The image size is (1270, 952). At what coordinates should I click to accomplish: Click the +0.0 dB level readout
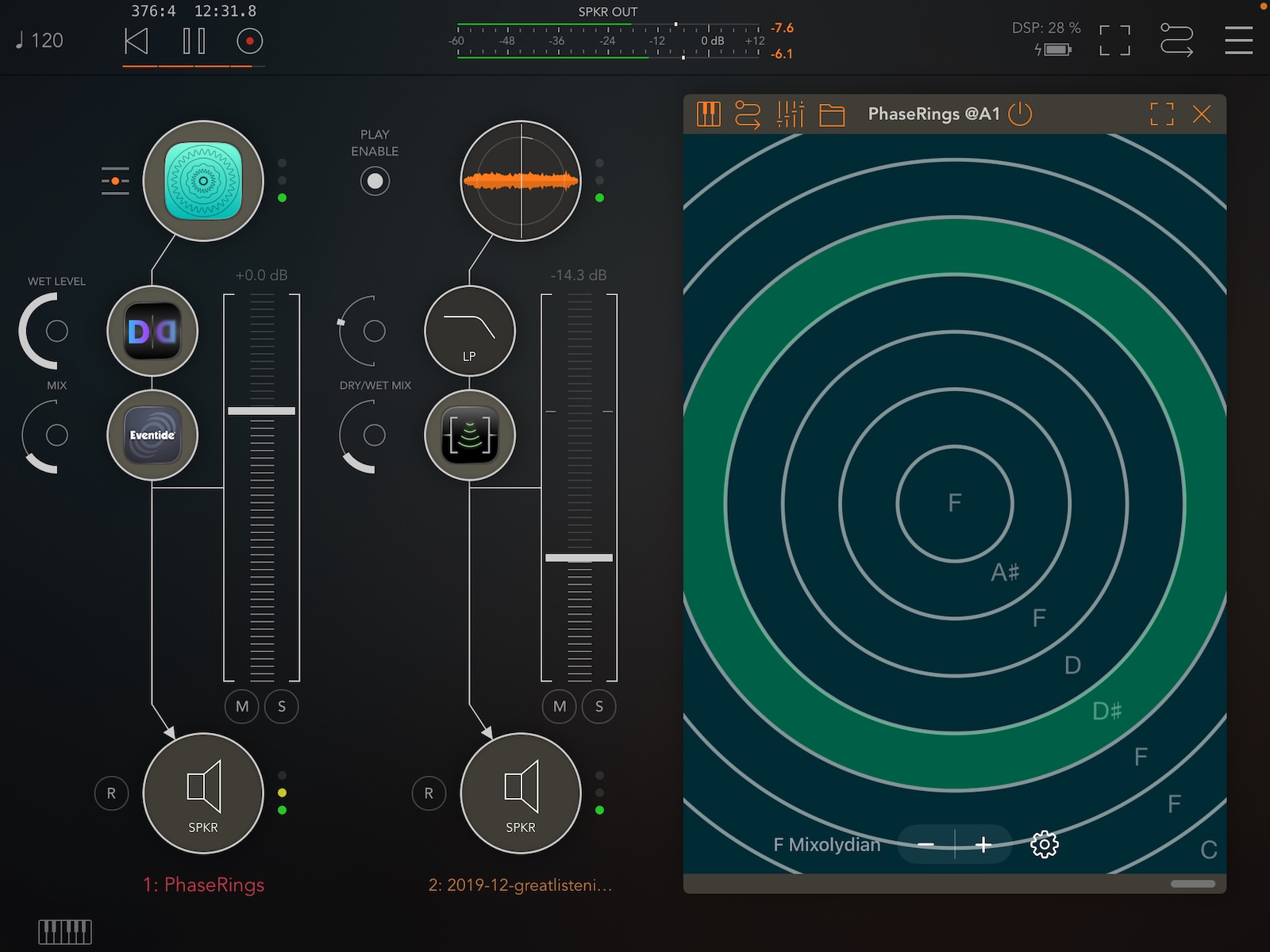click(261, 275)
